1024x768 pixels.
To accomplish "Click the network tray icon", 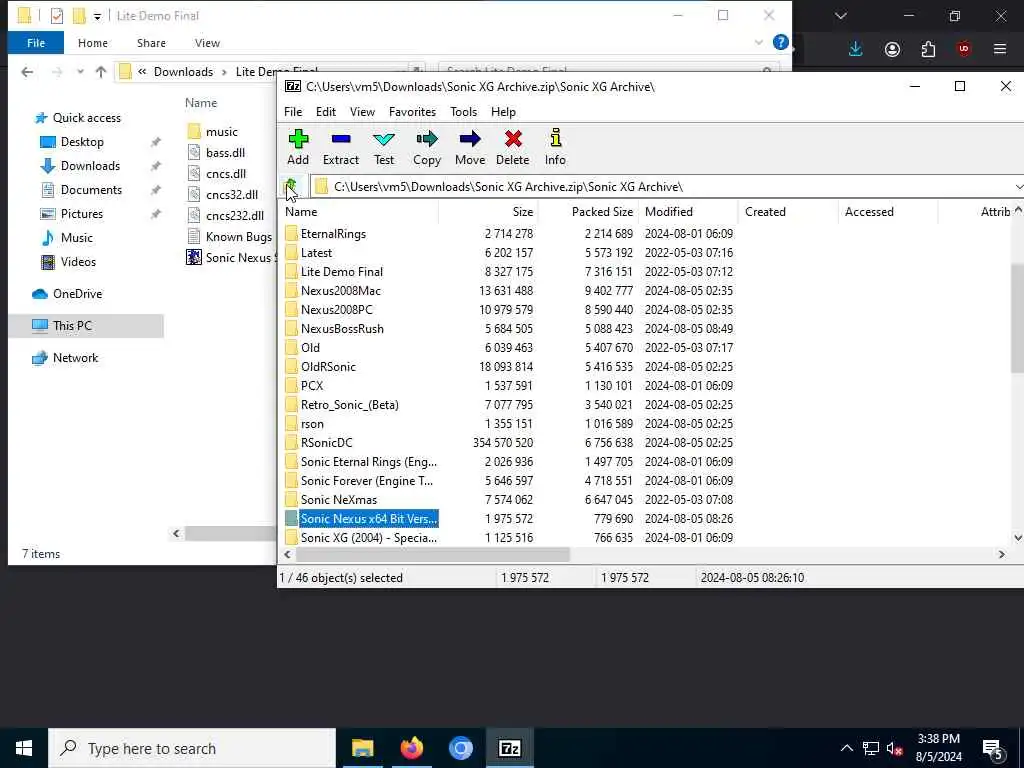I will point(871,748).
